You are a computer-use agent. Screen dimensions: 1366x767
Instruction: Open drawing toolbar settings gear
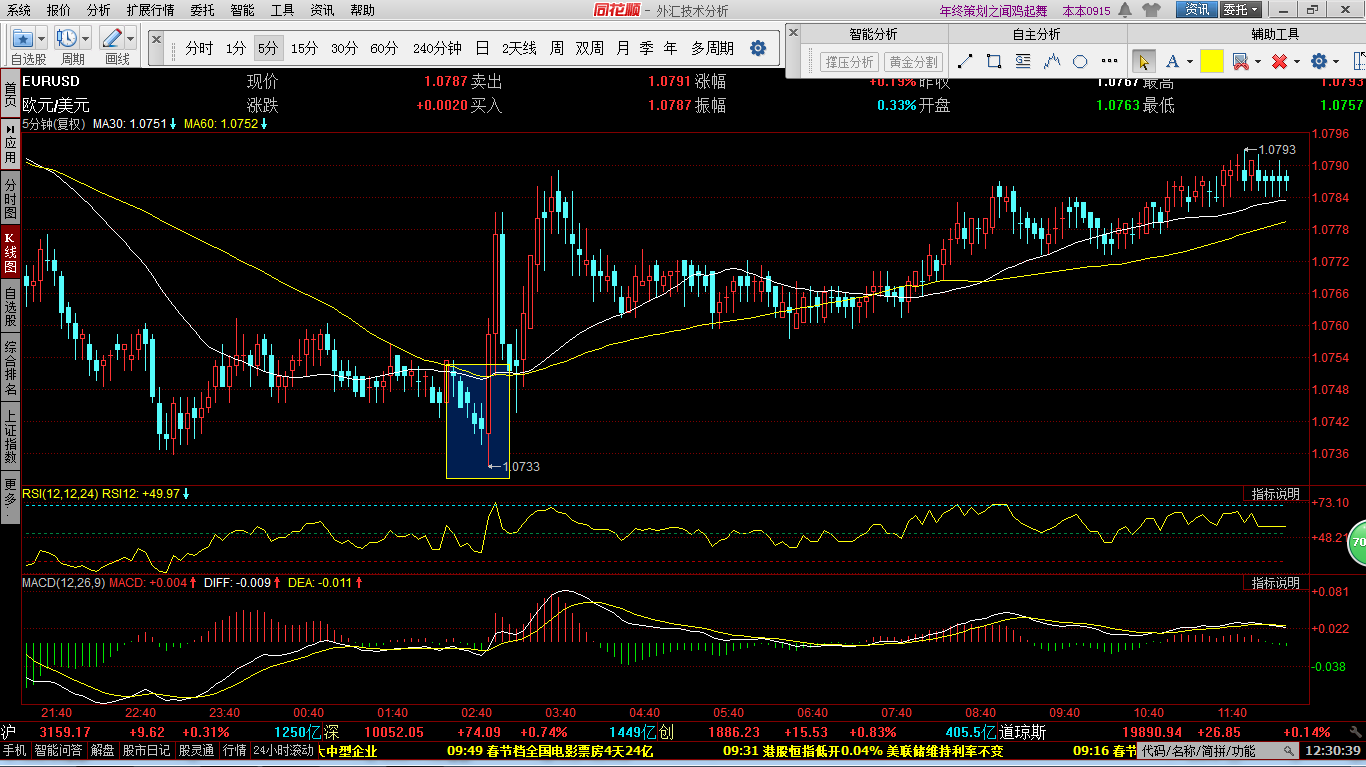[1319, 61]
